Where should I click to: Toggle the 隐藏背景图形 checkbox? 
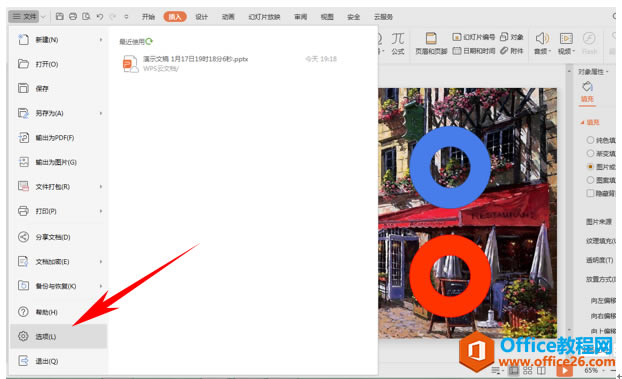point(590,193)
